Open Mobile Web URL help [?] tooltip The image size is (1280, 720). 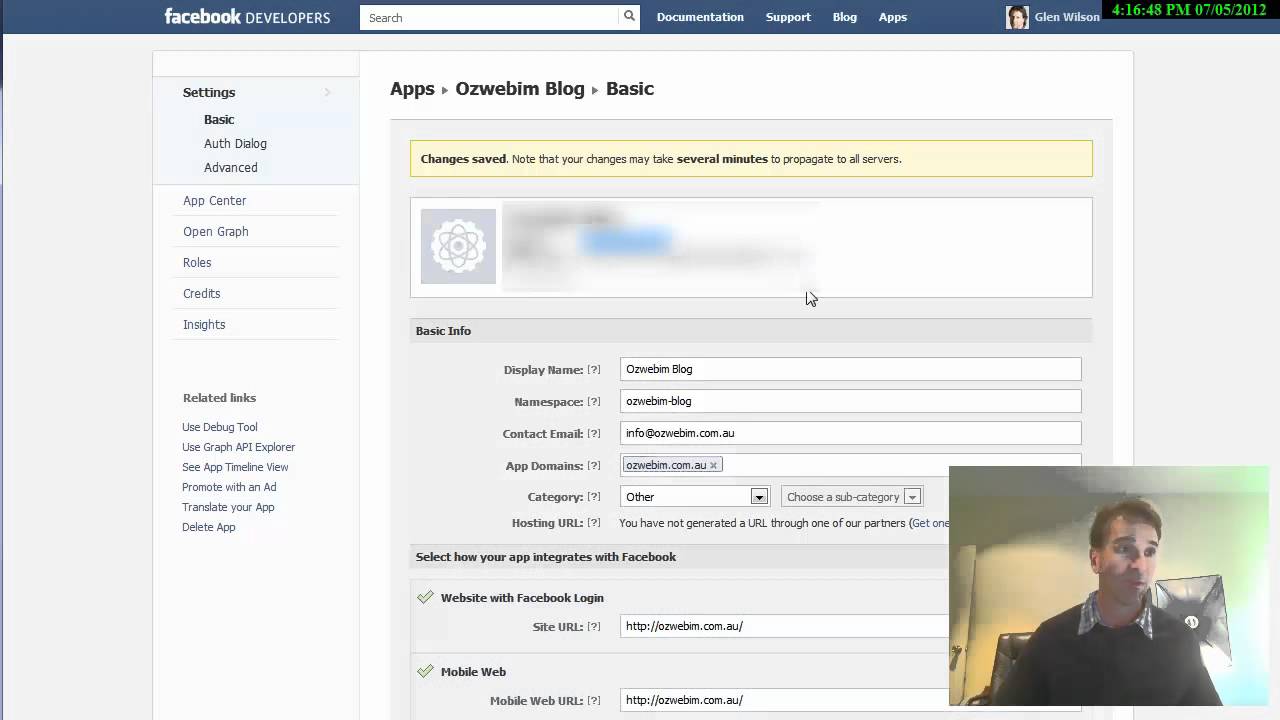pos(594,701)
